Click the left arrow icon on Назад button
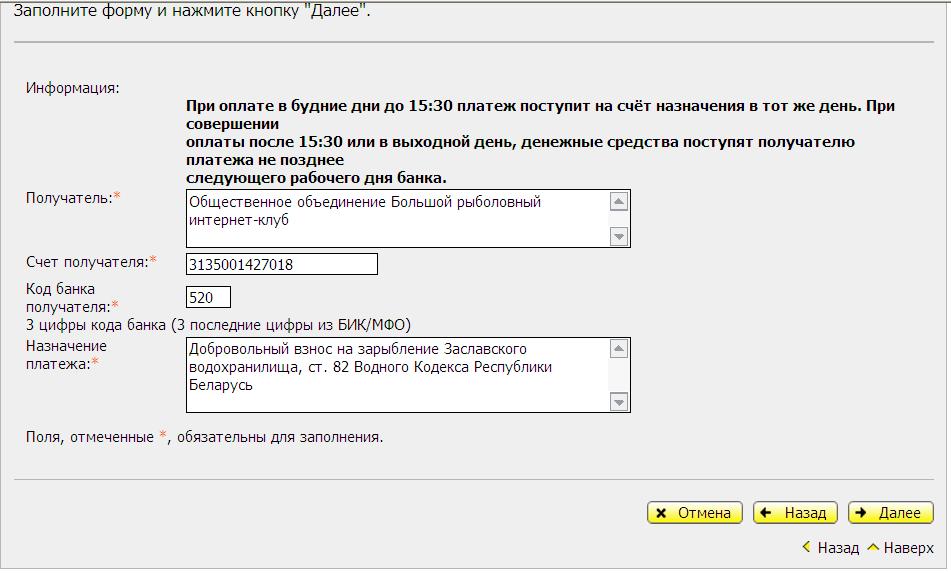Image resolution: width=951 pixels, height=573 pixels. 767,513
